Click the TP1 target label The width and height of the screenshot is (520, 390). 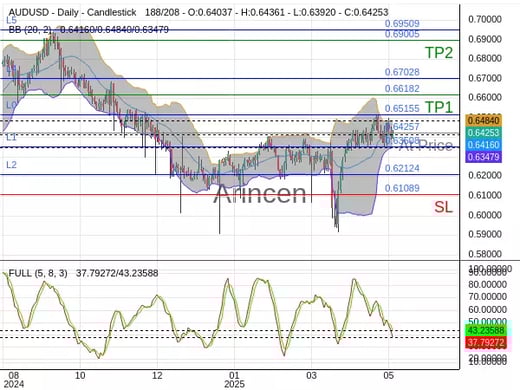coord(439,107)
